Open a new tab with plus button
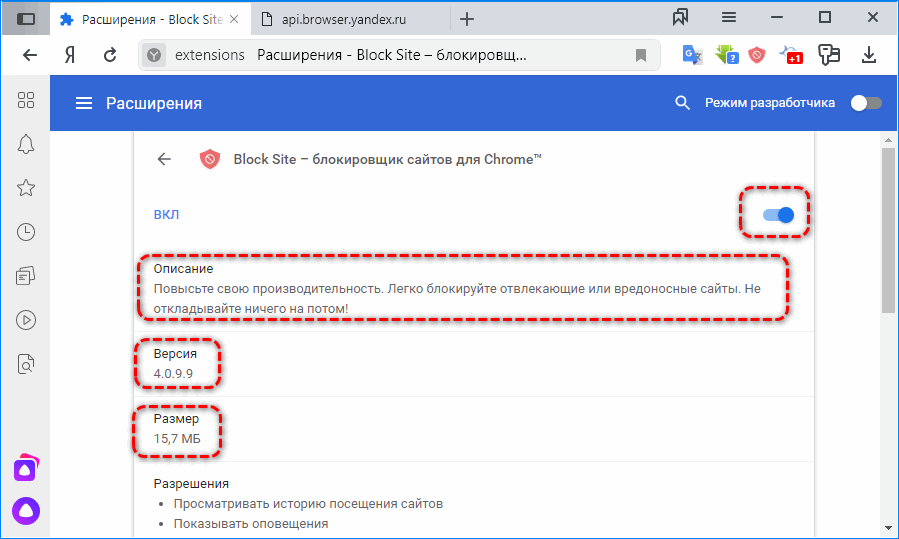 [467, 19]
